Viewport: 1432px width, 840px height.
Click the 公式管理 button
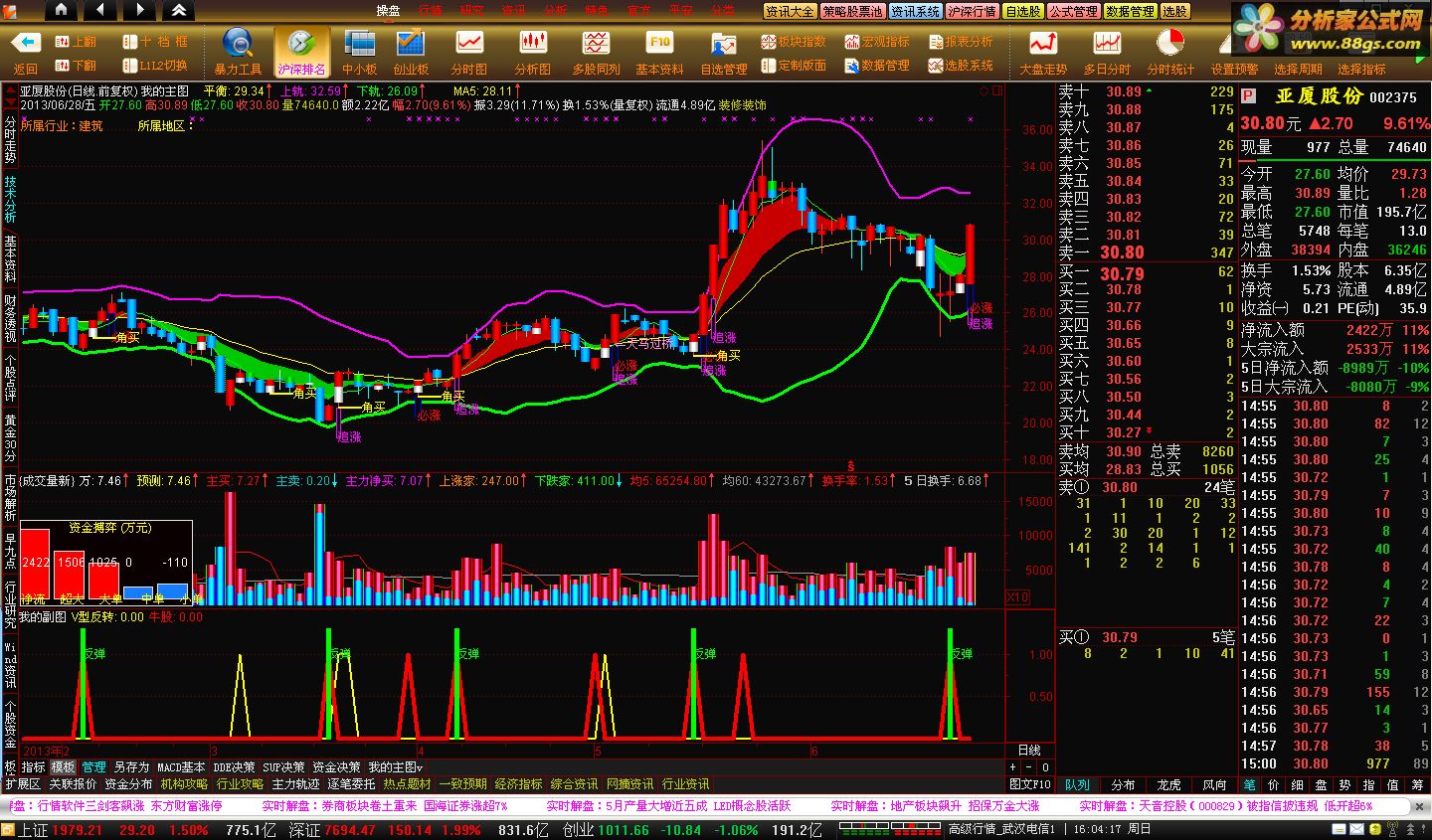click(1073, 11)
